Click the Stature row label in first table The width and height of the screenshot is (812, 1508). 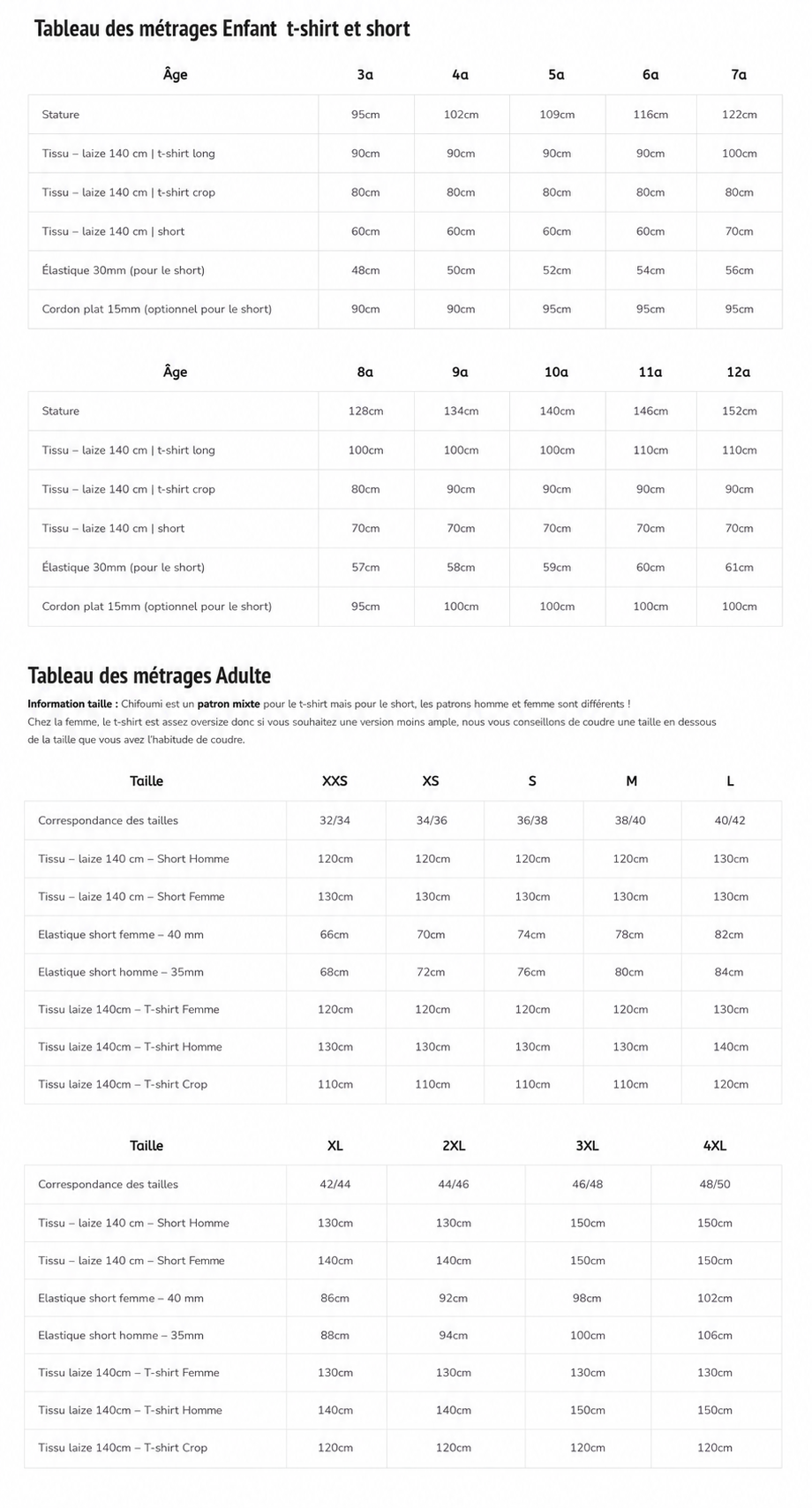tap(61, 115)
